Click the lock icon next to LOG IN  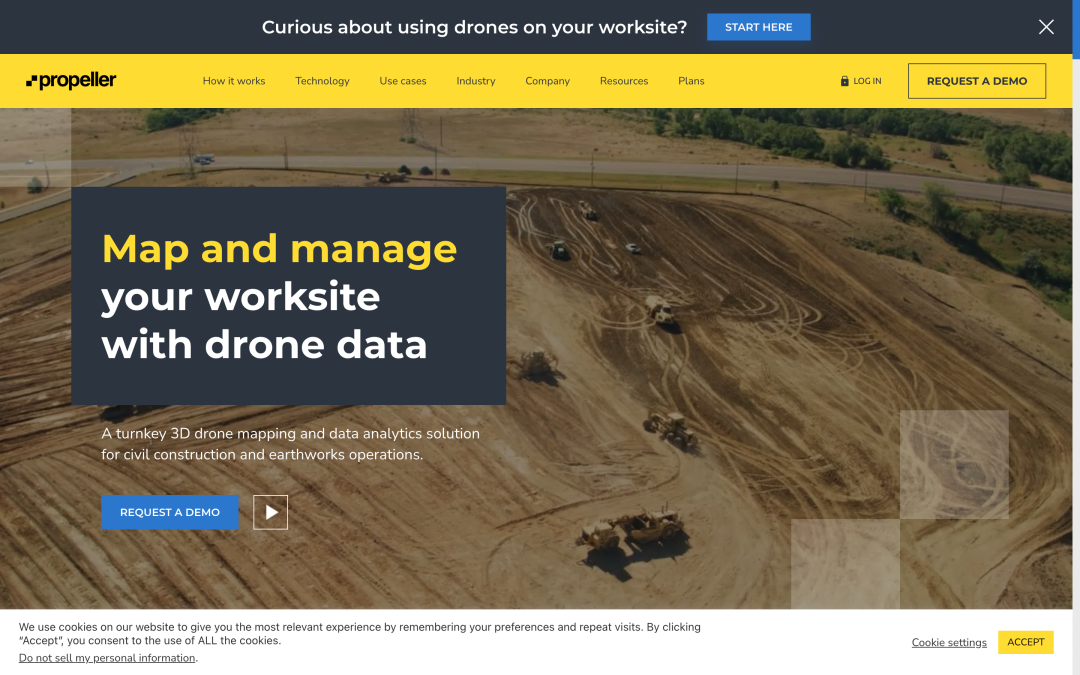(843, 80)
